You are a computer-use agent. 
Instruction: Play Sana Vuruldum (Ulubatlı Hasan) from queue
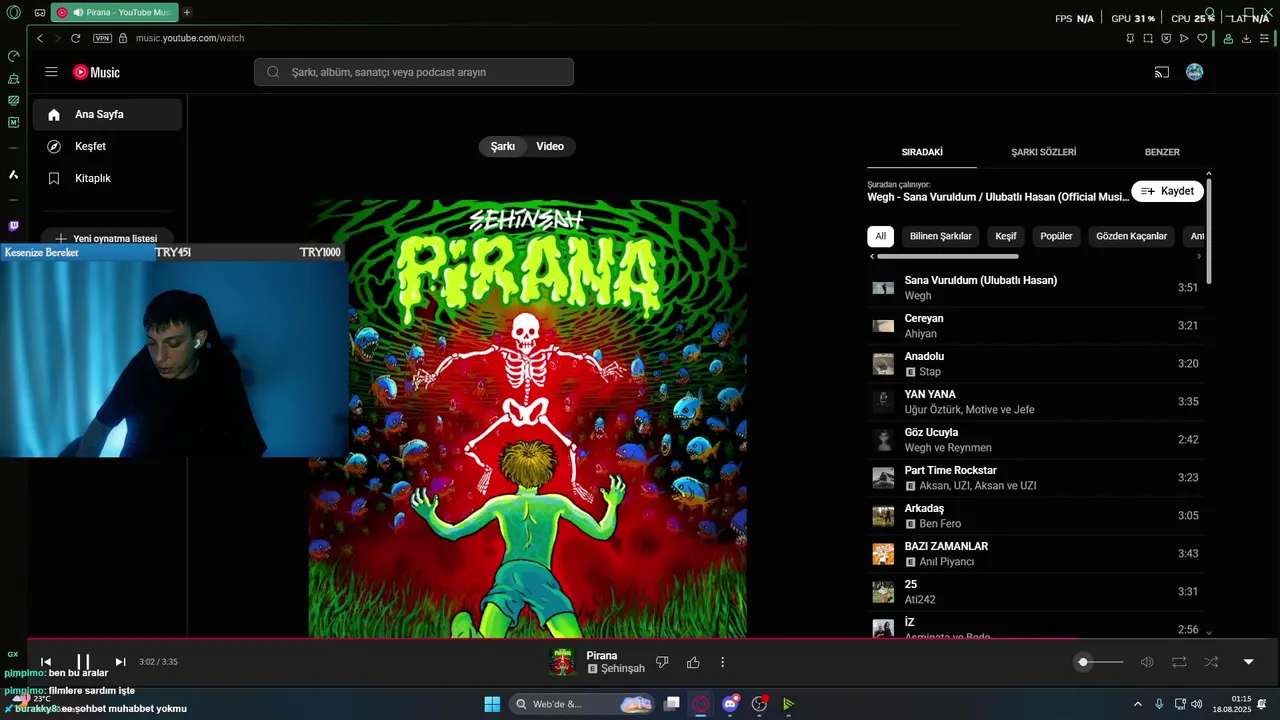click(x=1035, y=288)
